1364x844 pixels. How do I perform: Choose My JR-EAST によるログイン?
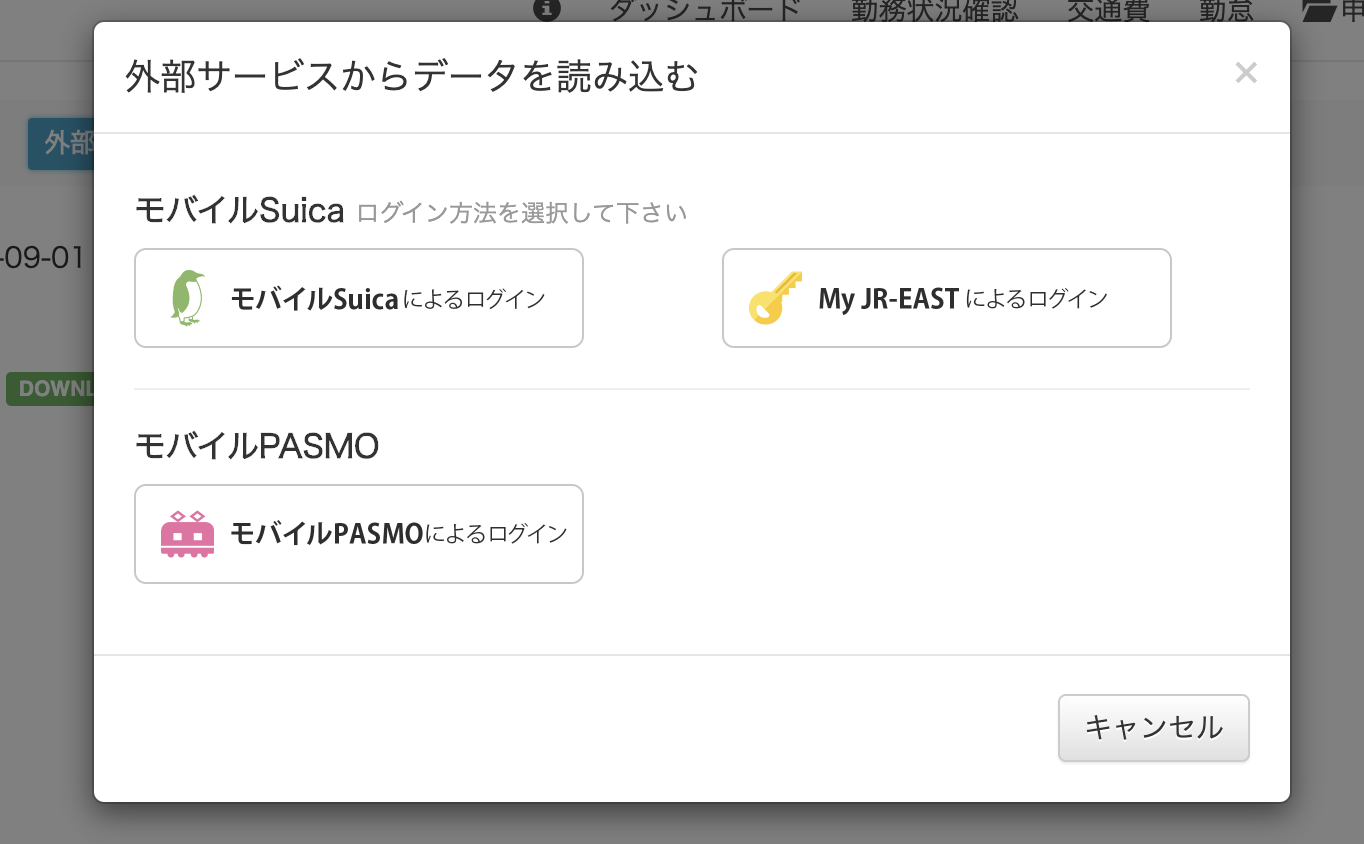point(946,298)
